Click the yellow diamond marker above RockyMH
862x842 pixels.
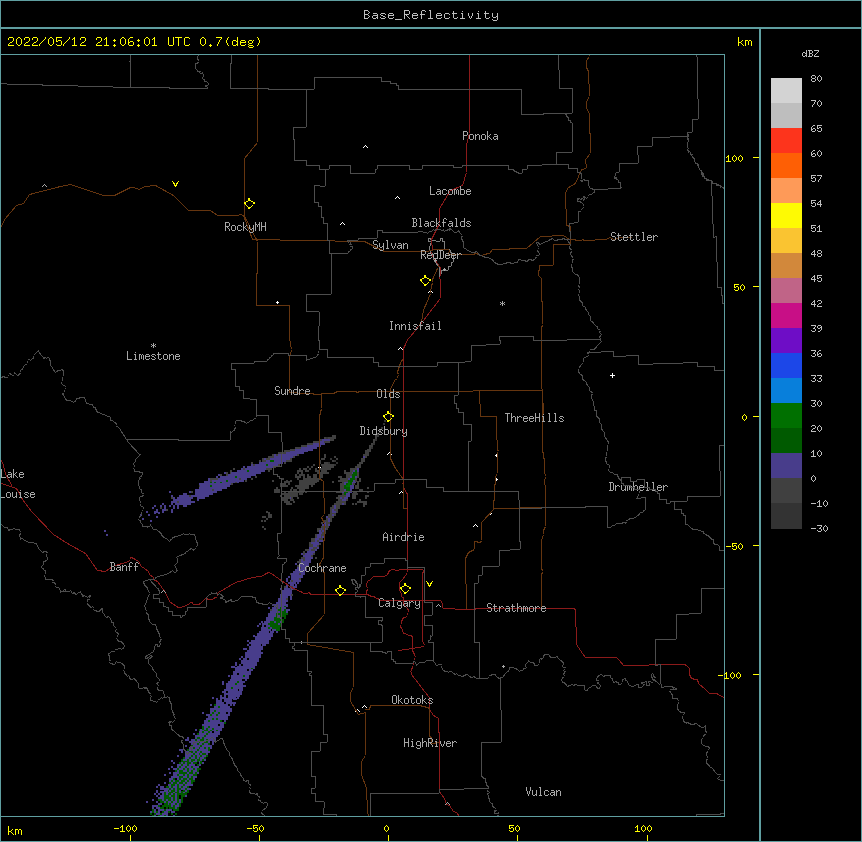tap(249, 204)
